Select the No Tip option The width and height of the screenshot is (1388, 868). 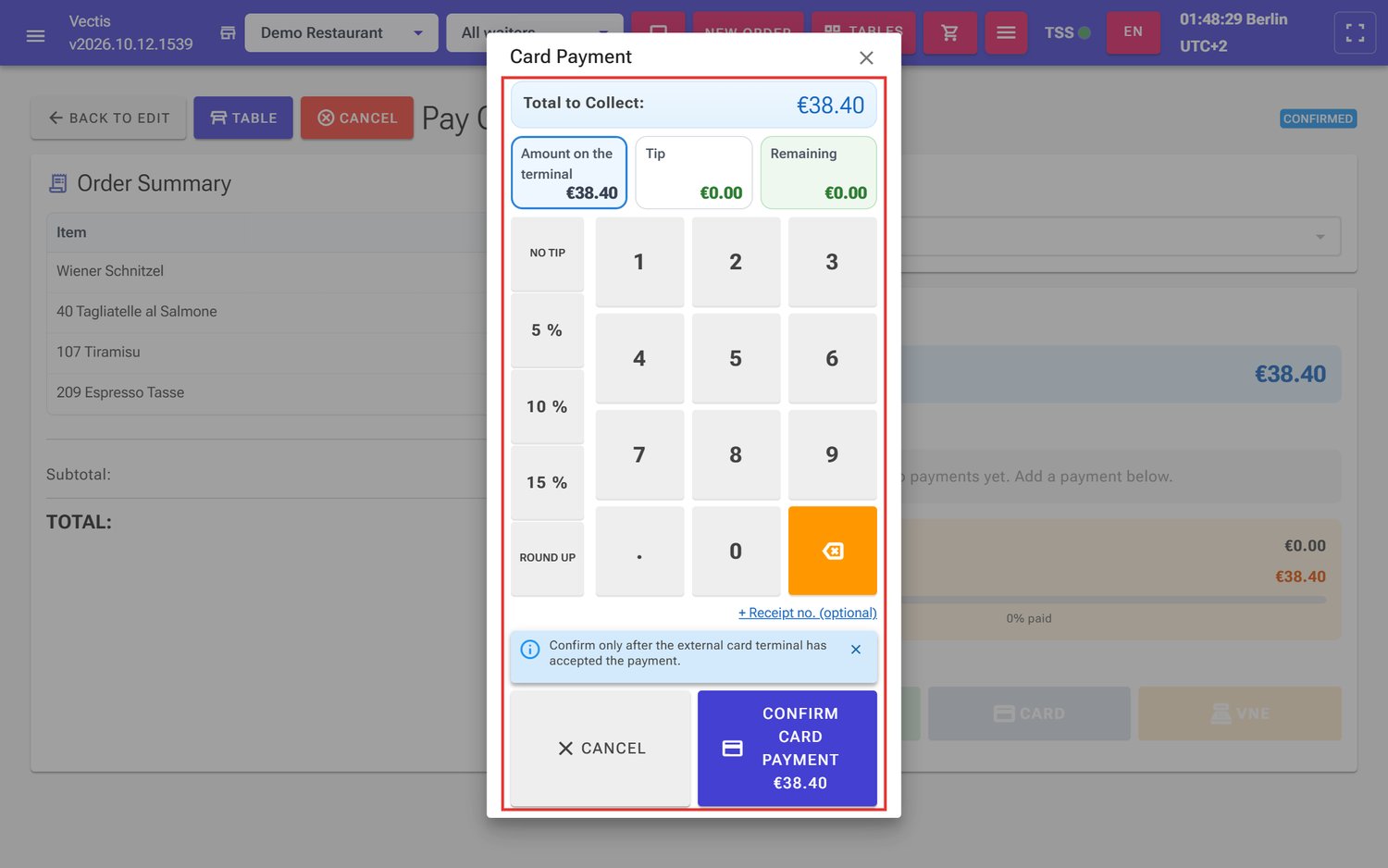click(548, 253)
